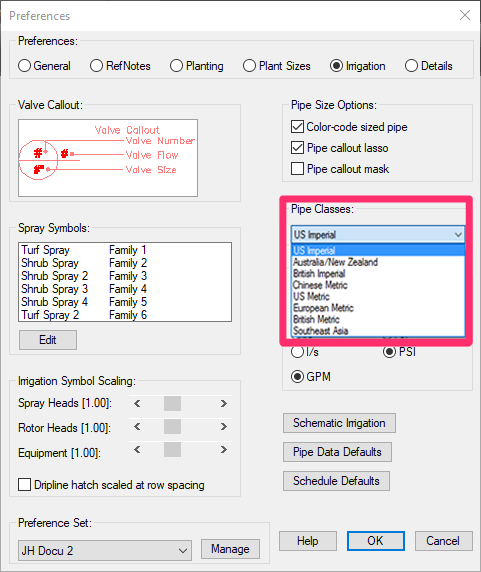
Task: Open the Preference Set JH Docu 2 dropdown
Action: point(105,550)
